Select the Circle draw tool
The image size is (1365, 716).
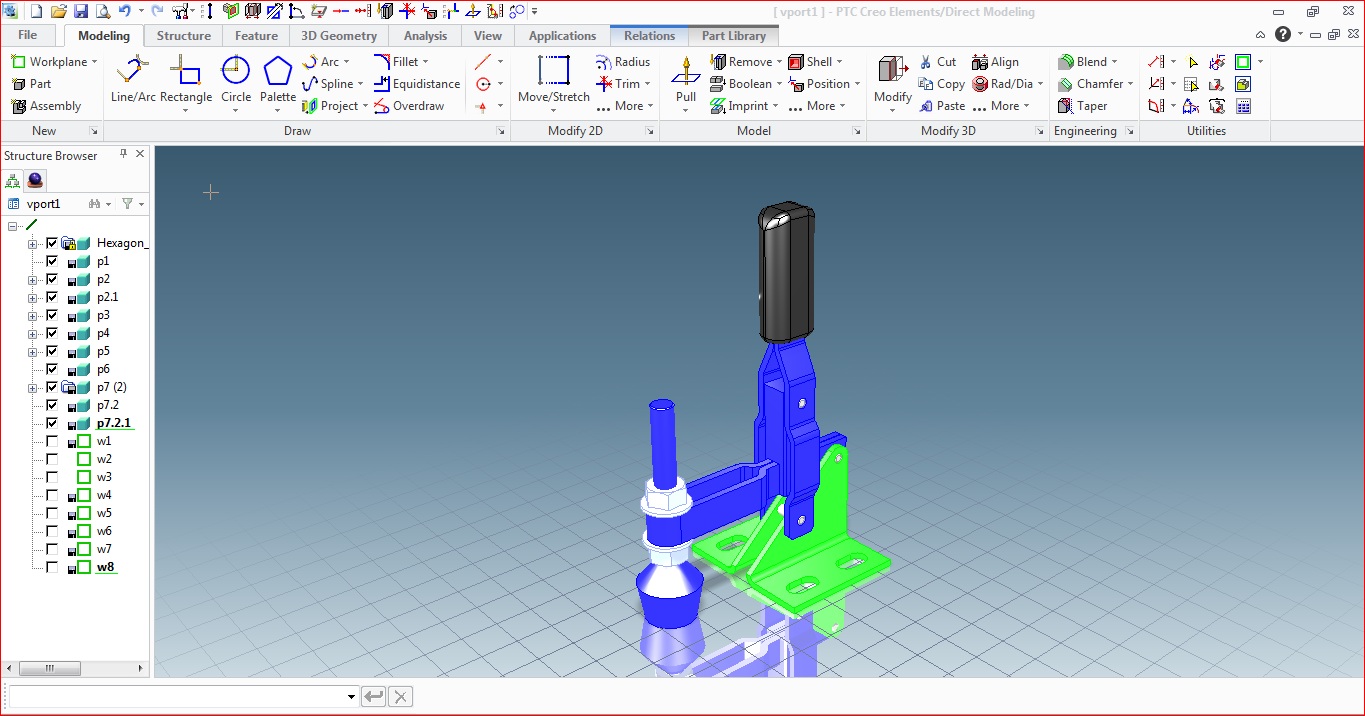(236, 79)
